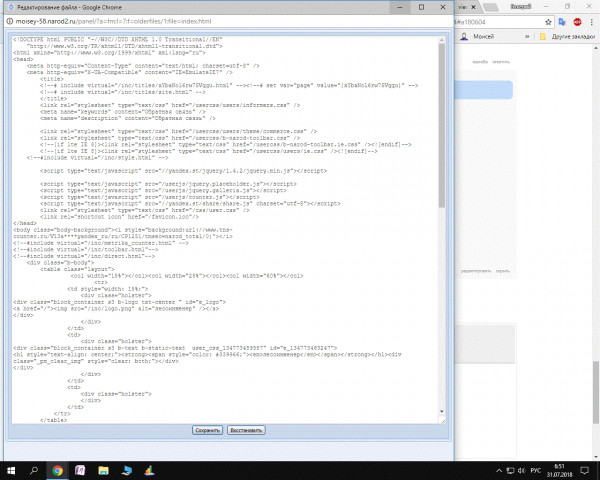
Task: Click the colorful chart app icon on the taskbar
Action: tap(150, 470)
